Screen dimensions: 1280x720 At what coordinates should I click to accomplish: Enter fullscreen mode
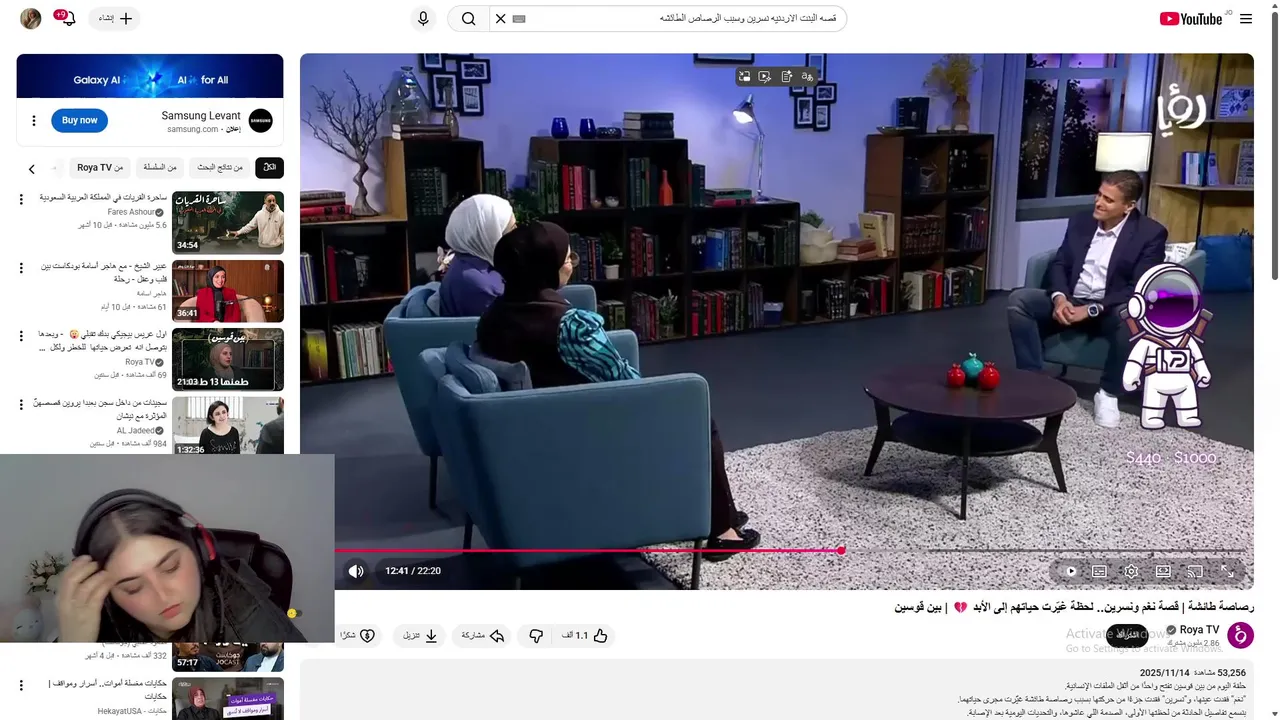1227,571
